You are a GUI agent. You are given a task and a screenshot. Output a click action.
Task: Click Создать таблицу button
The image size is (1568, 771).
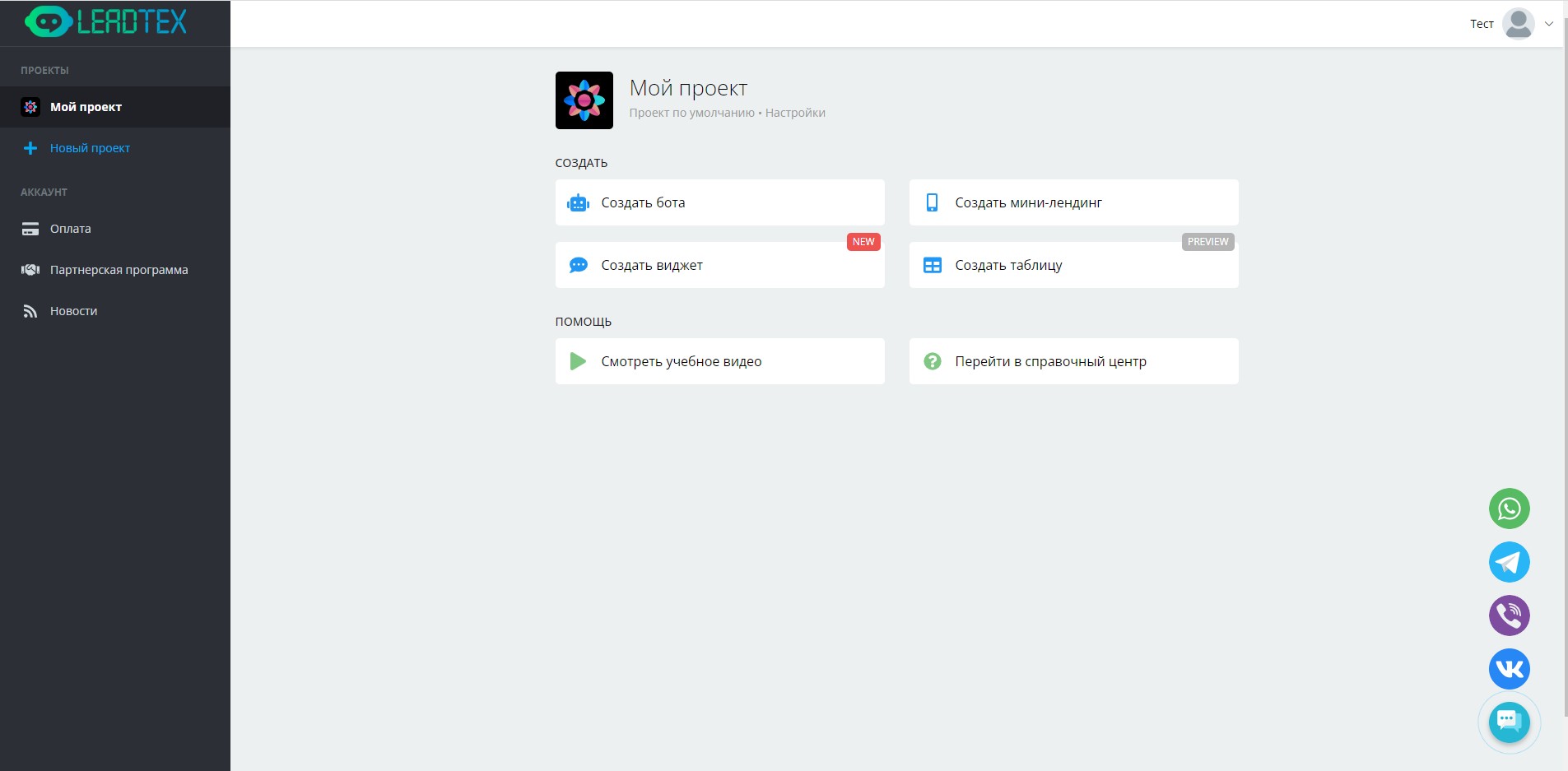1072,265
